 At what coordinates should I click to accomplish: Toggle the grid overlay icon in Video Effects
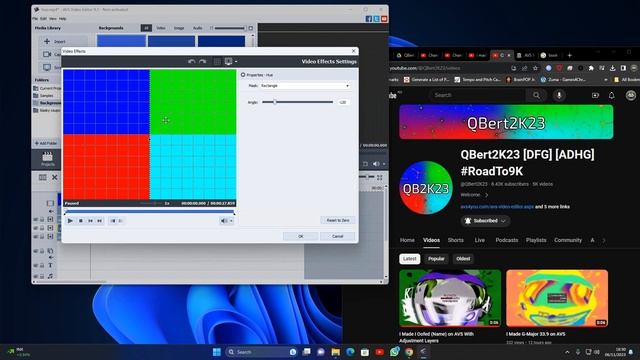pyautogui.click(x=217, y=61)
